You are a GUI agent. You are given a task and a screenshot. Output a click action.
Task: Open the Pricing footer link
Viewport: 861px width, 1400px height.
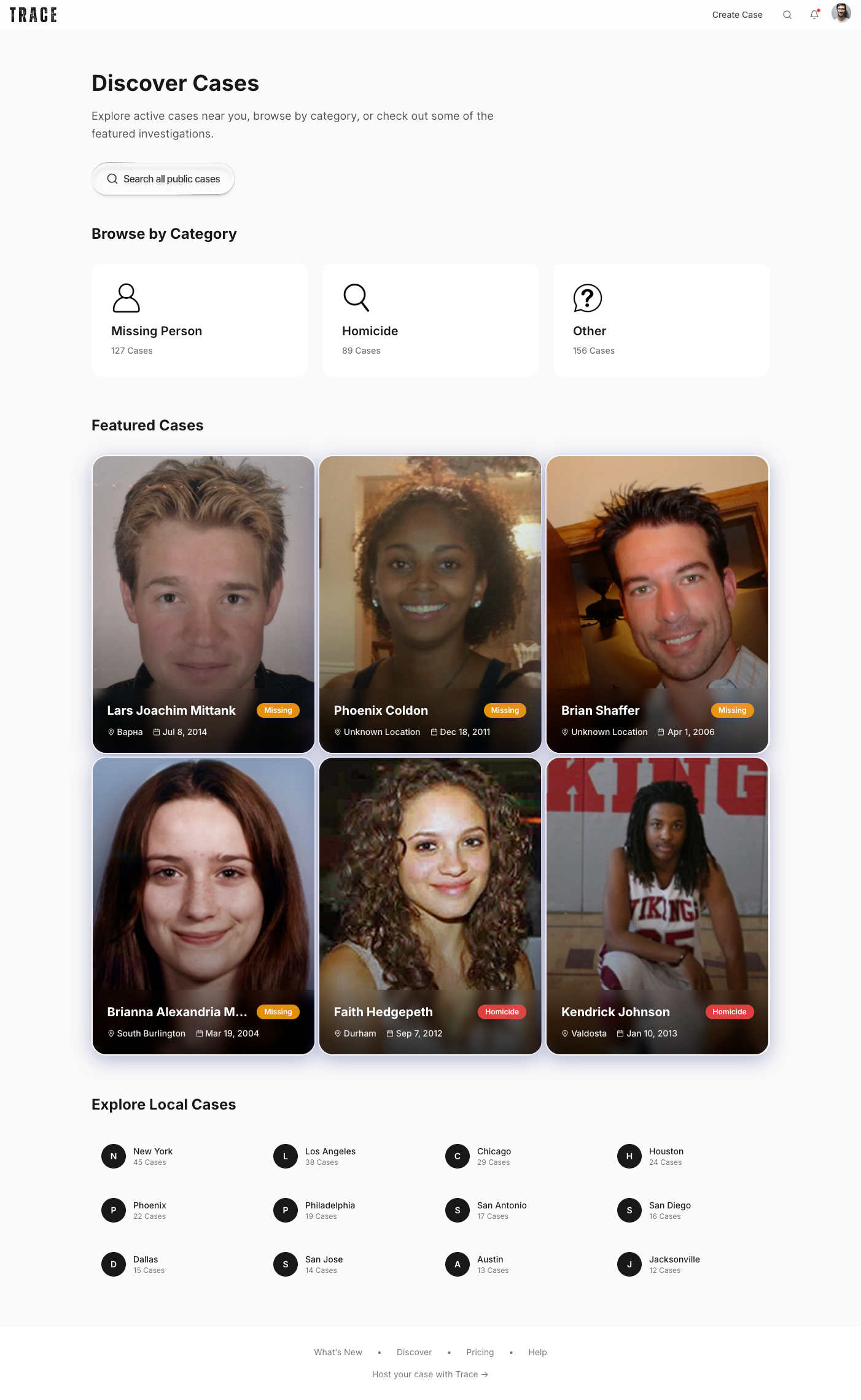[x=480, y=1352]
